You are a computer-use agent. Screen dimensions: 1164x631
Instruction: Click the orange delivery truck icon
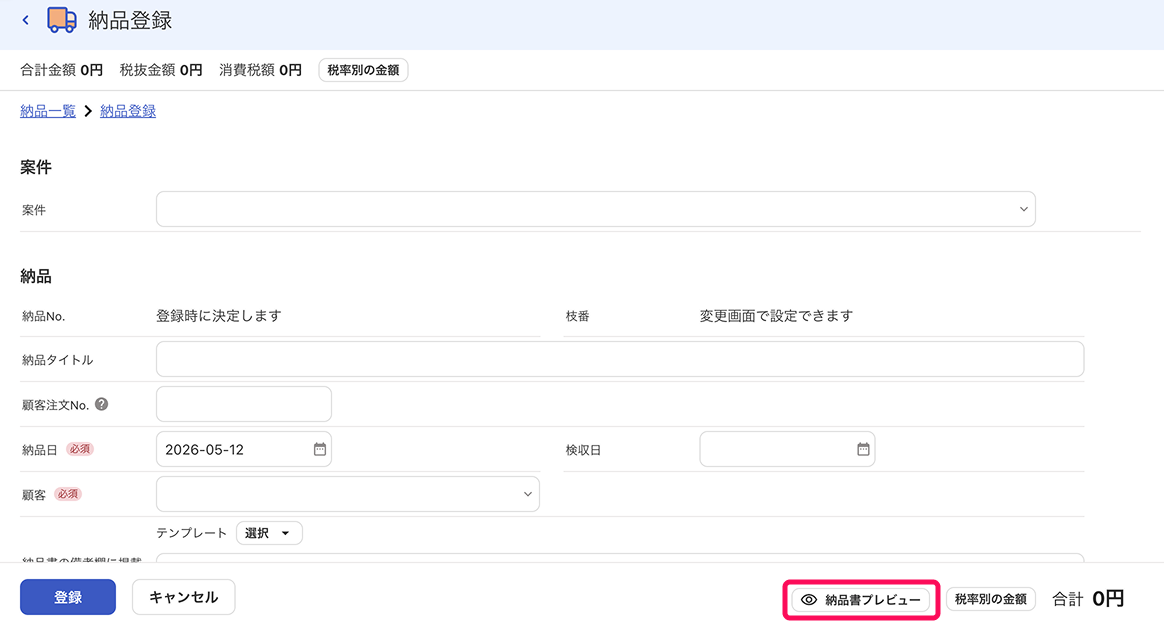point(62,20)
